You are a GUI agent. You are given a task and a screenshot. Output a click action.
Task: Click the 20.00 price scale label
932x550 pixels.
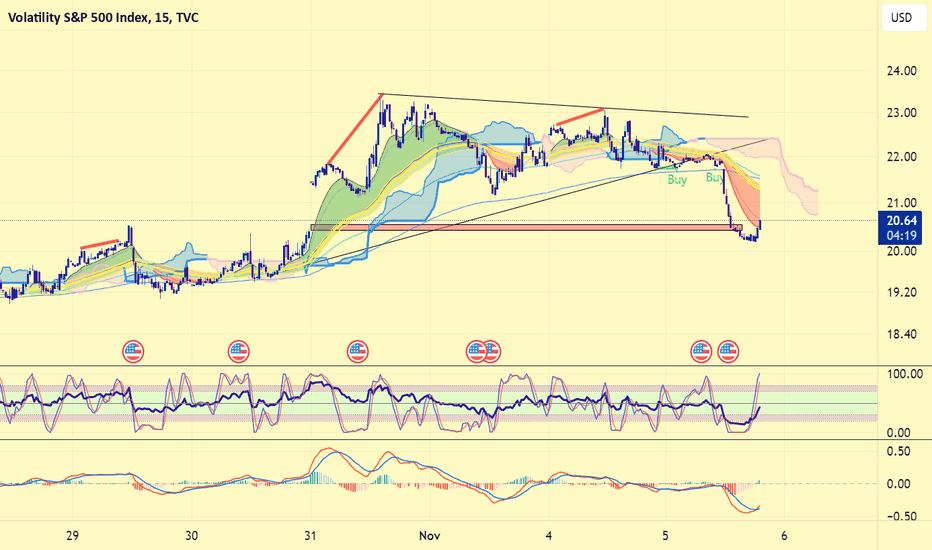pos(901,251)
